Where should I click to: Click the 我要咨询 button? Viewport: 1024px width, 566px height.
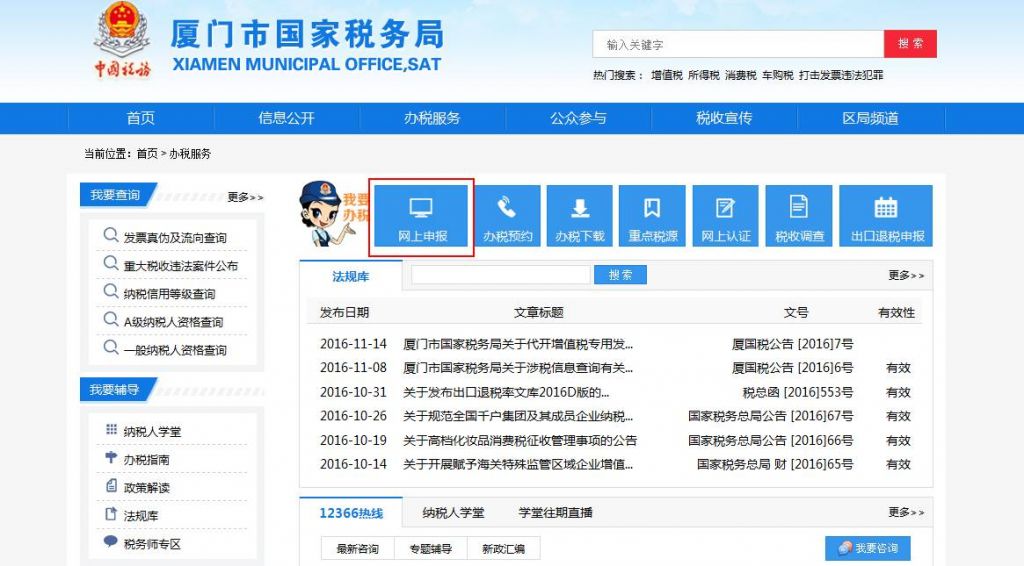point(868,548)
